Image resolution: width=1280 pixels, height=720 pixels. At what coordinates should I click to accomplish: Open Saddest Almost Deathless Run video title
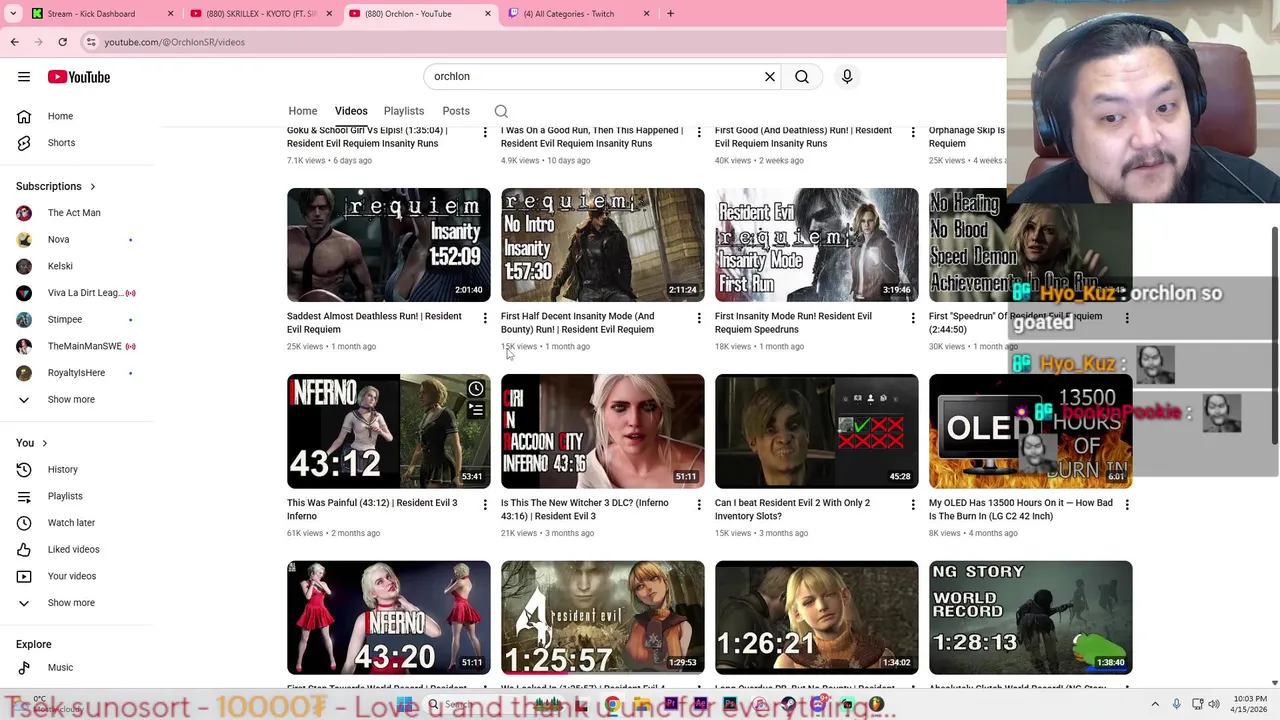pos(374,323)
